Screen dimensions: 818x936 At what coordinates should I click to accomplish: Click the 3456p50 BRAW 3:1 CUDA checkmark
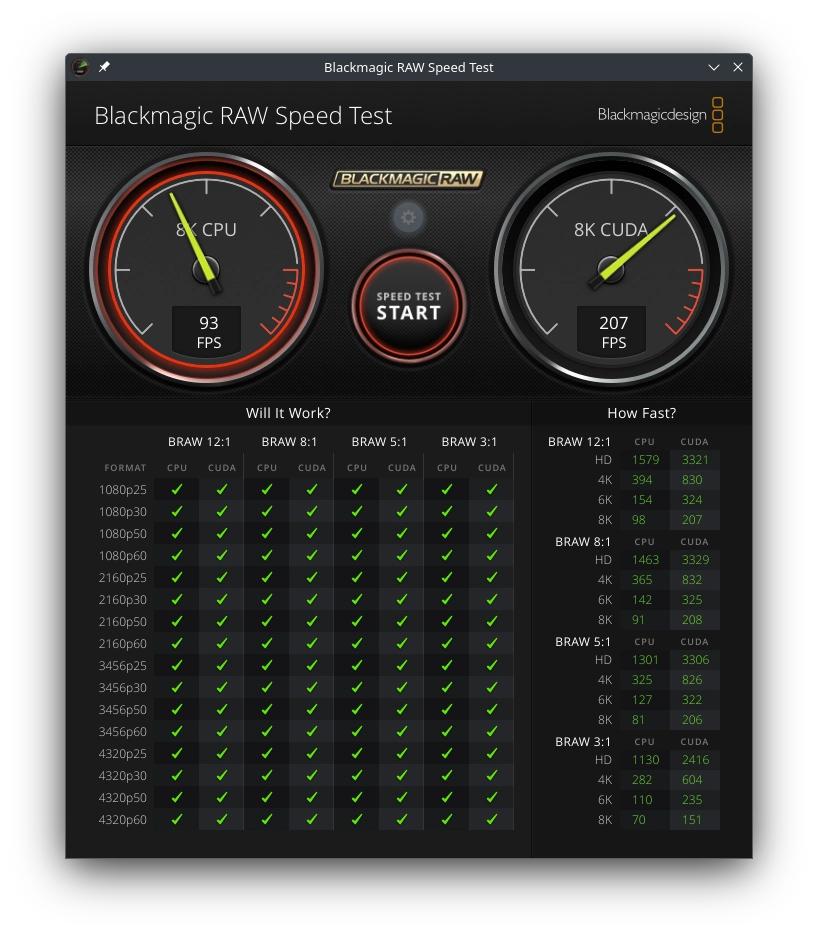coord(492,710)
